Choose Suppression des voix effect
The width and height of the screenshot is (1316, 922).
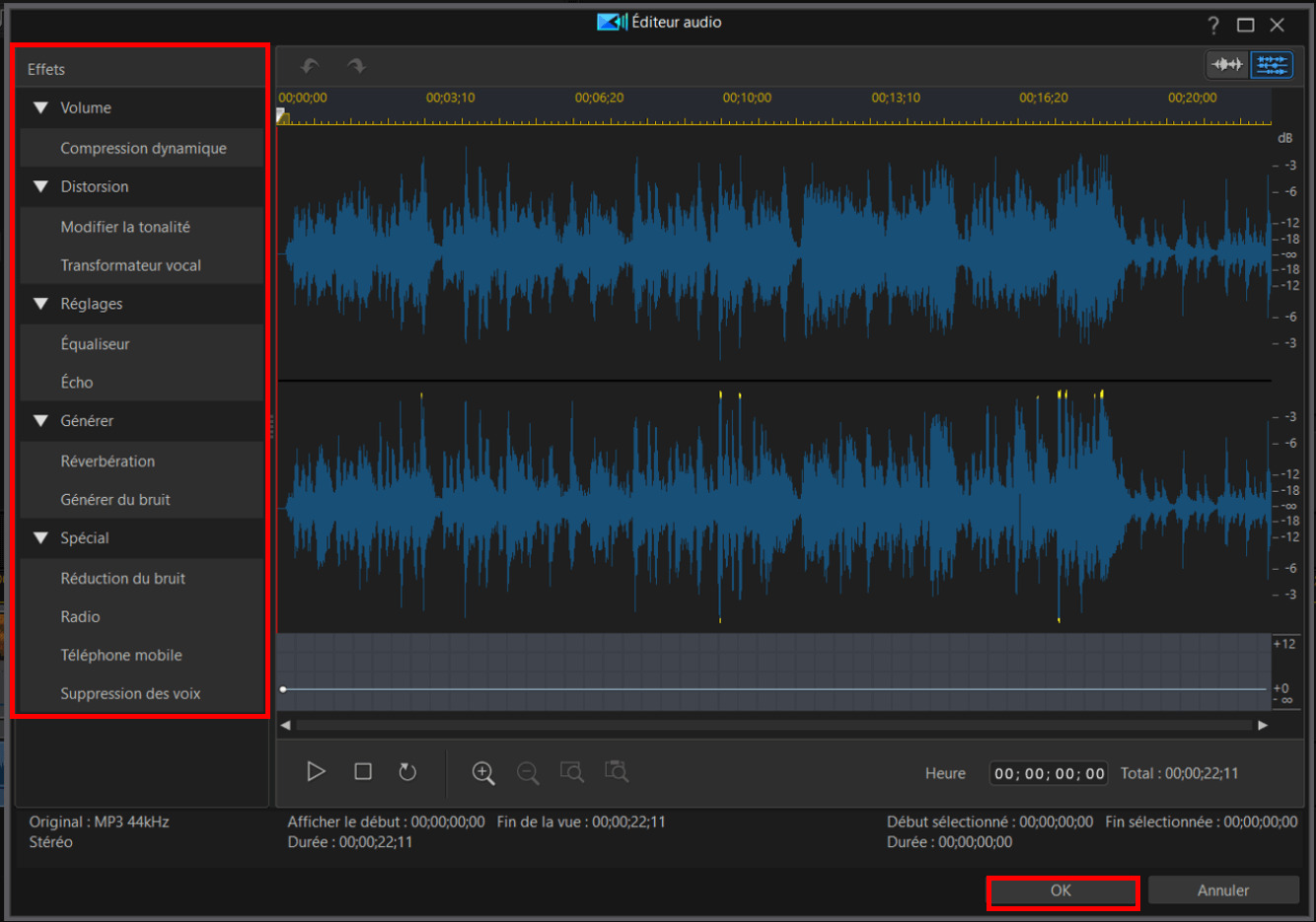[142, 694]
